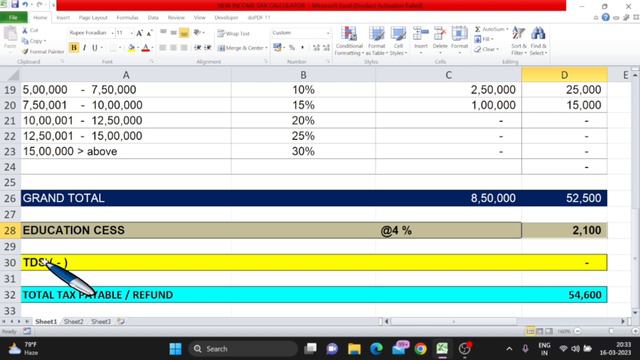Select column D header
The image size is (640, 360).
tap(564, 75)
